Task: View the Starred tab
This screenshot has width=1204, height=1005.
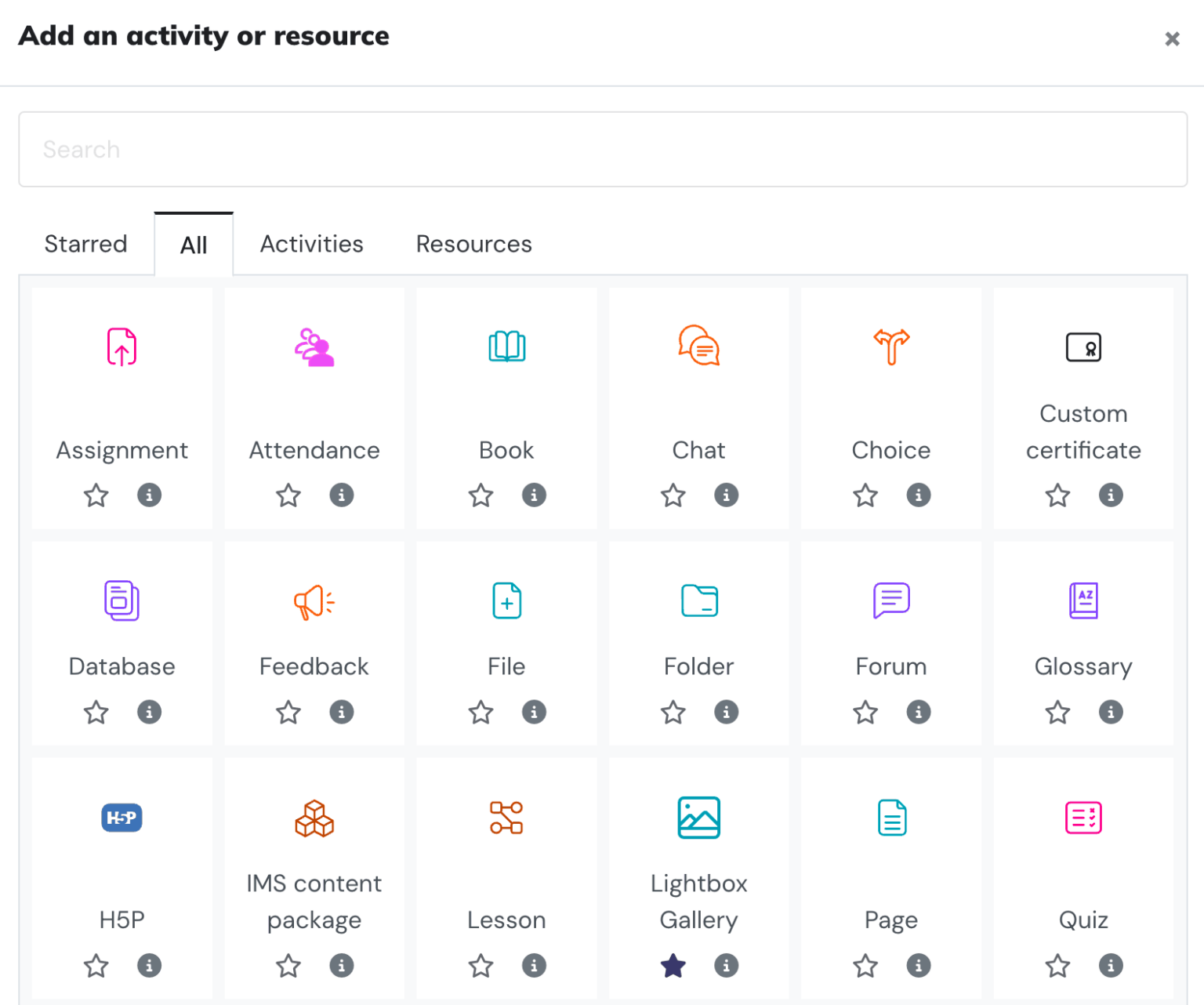Action: pos(85,244)
